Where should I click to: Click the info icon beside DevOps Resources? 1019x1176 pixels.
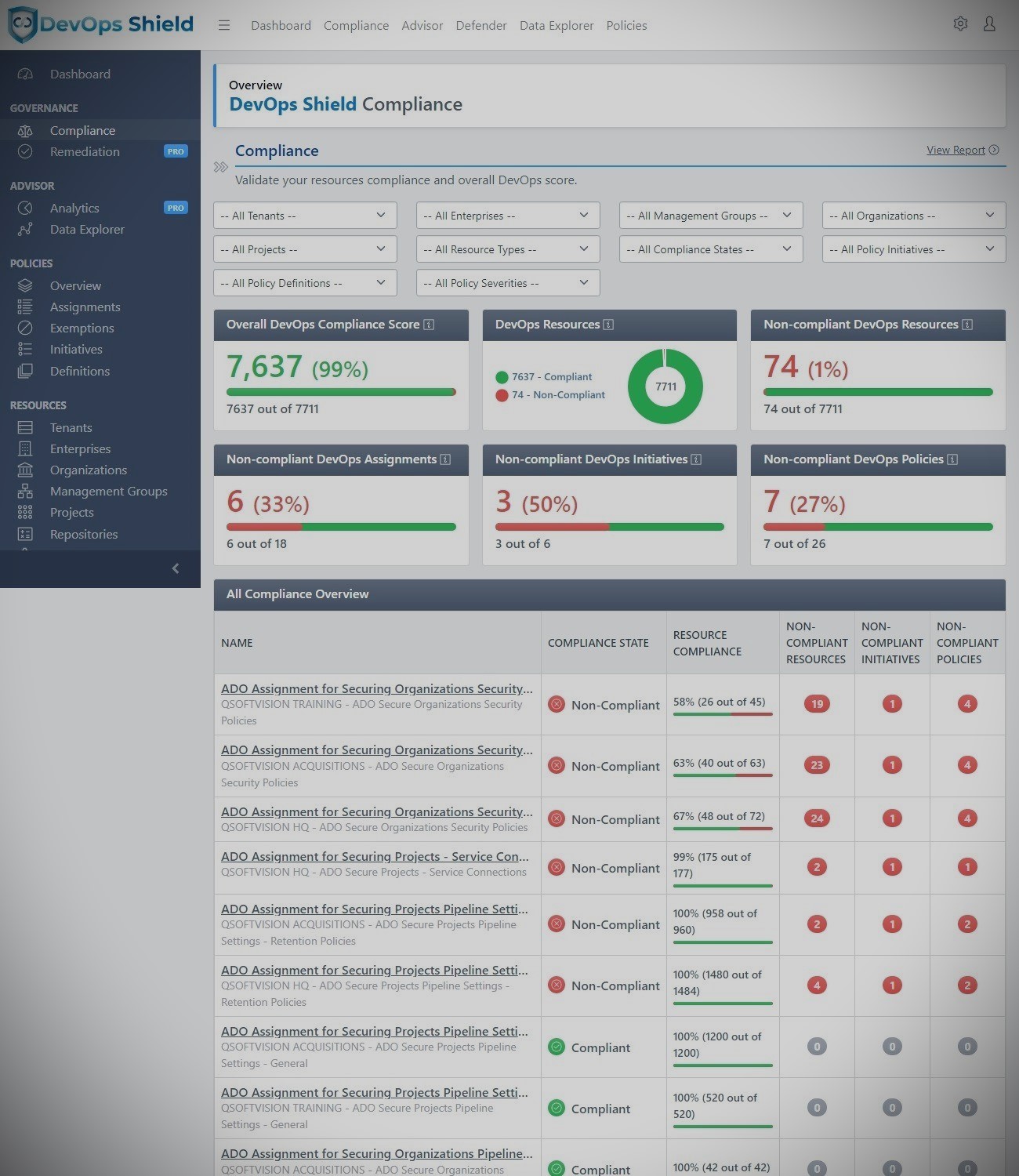(608, 325)
